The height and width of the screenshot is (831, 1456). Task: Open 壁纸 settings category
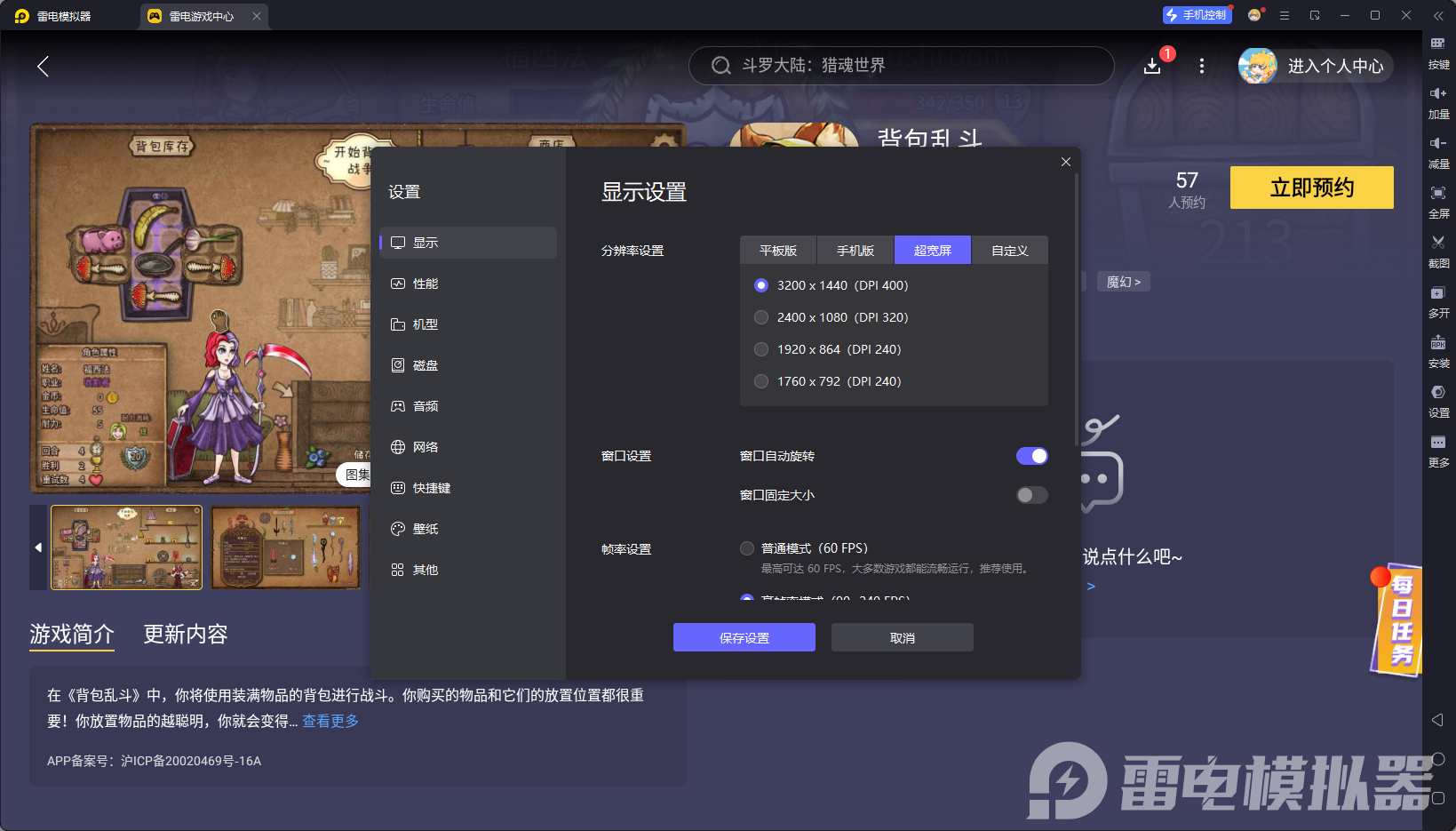468,529
